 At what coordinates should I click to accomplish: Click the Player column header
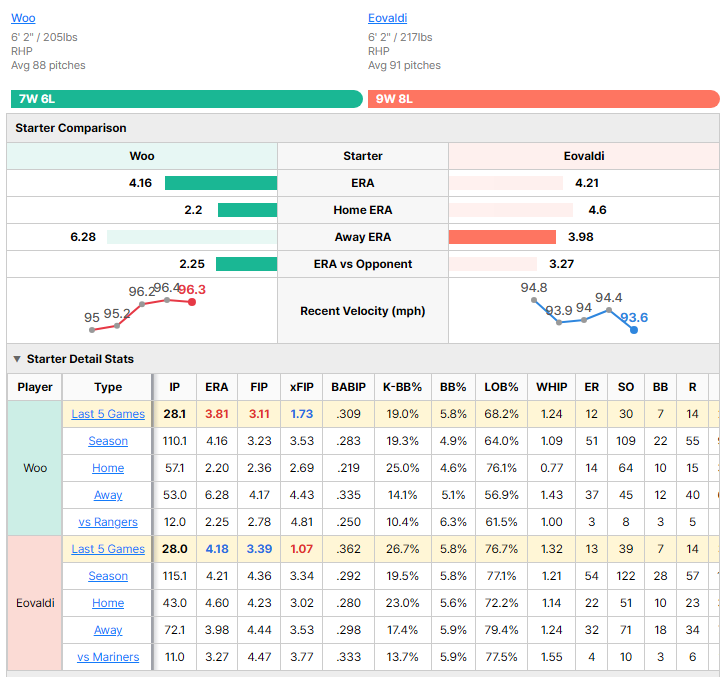[35, 387]
